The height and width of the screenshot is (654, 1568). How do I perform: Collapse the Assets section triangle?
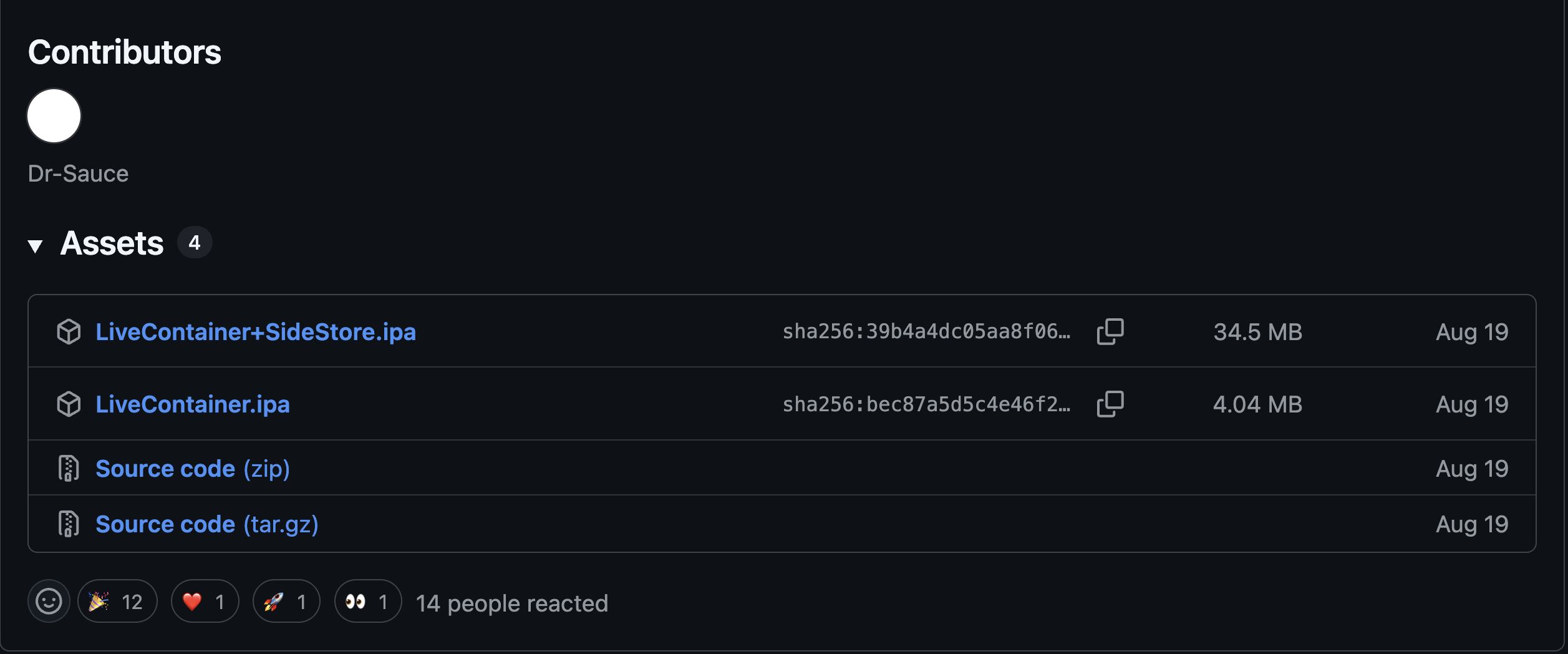36,246
